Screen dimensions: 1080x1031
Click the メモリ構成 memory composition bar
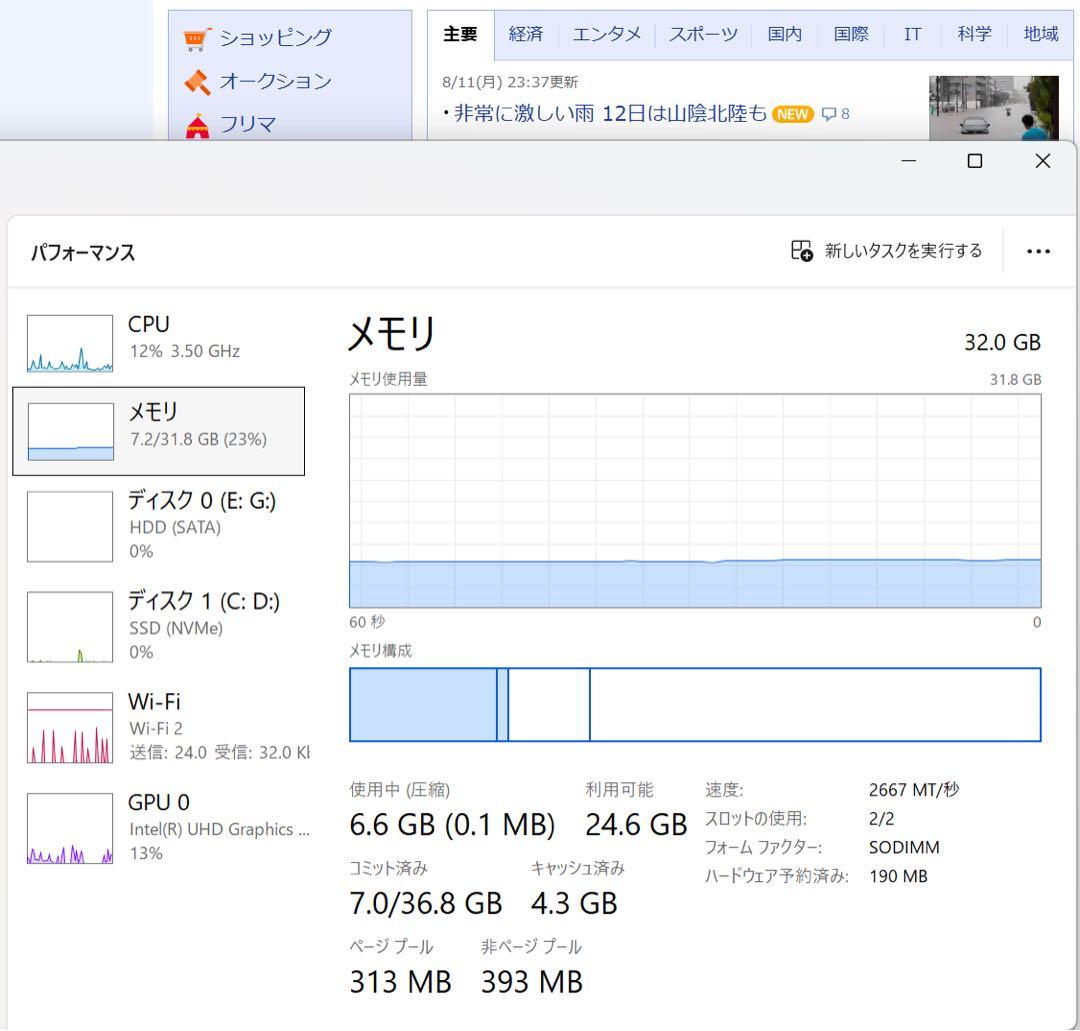[x=695, y=704]
